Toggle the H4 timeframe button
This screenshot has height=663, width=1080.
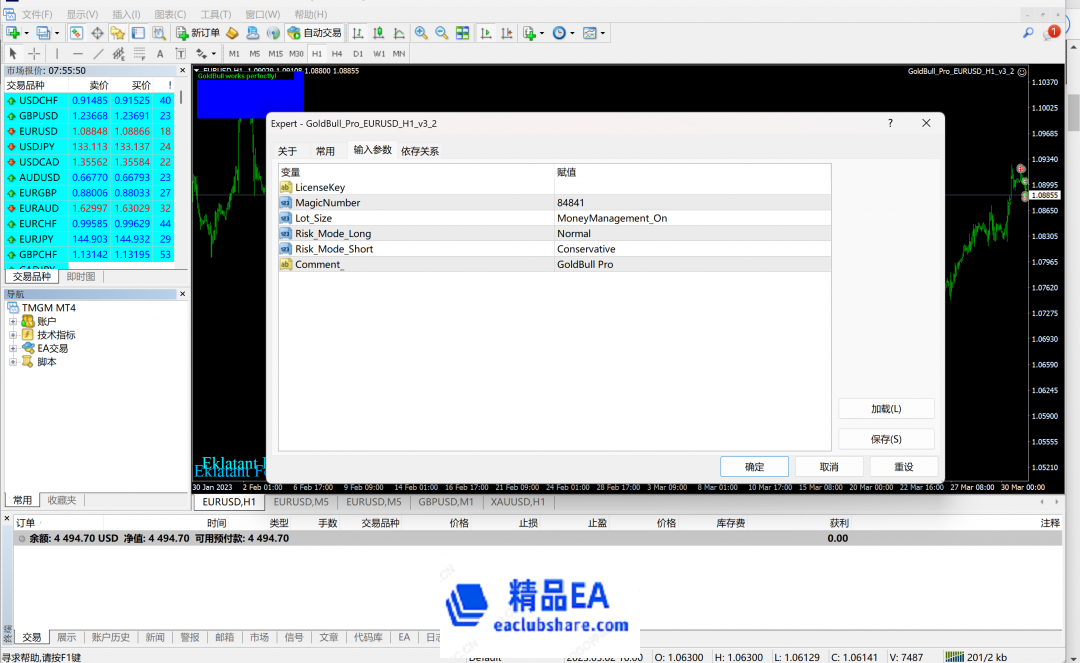point(337,53)
